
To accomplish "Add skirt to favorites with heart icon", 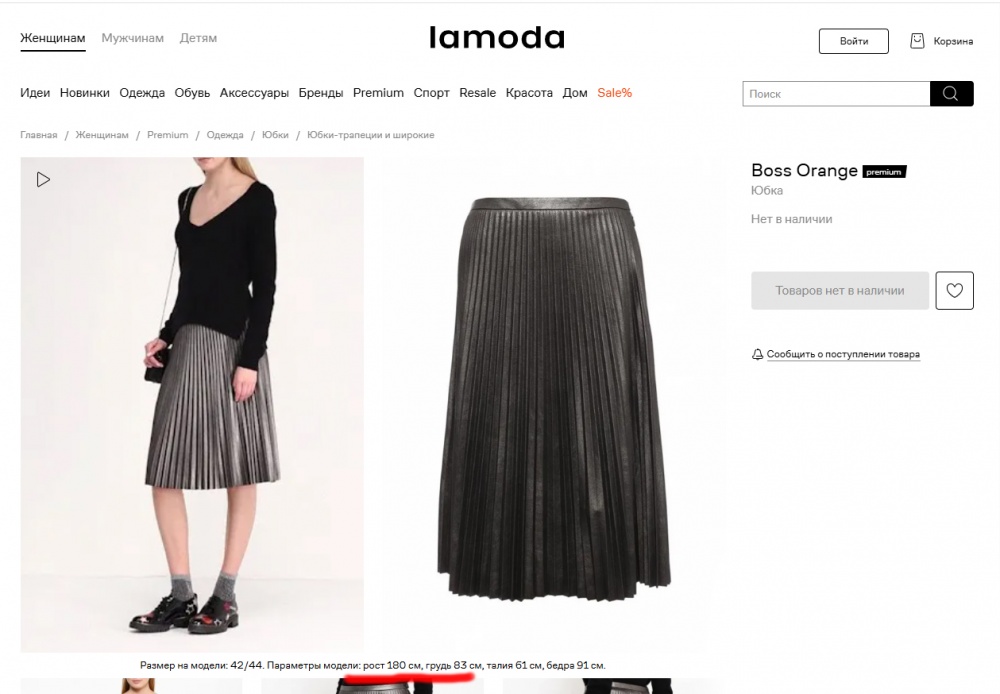I will tap(954, 290).
